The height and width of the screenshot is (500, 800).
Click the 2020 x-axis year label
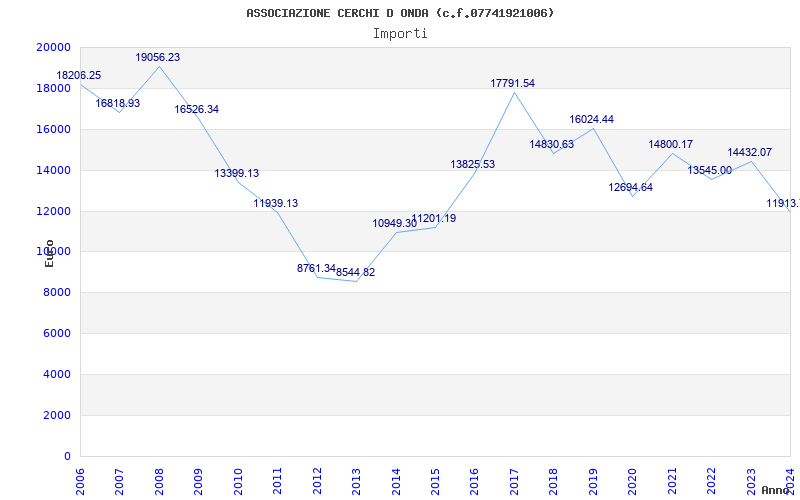[x=633, y=481]
